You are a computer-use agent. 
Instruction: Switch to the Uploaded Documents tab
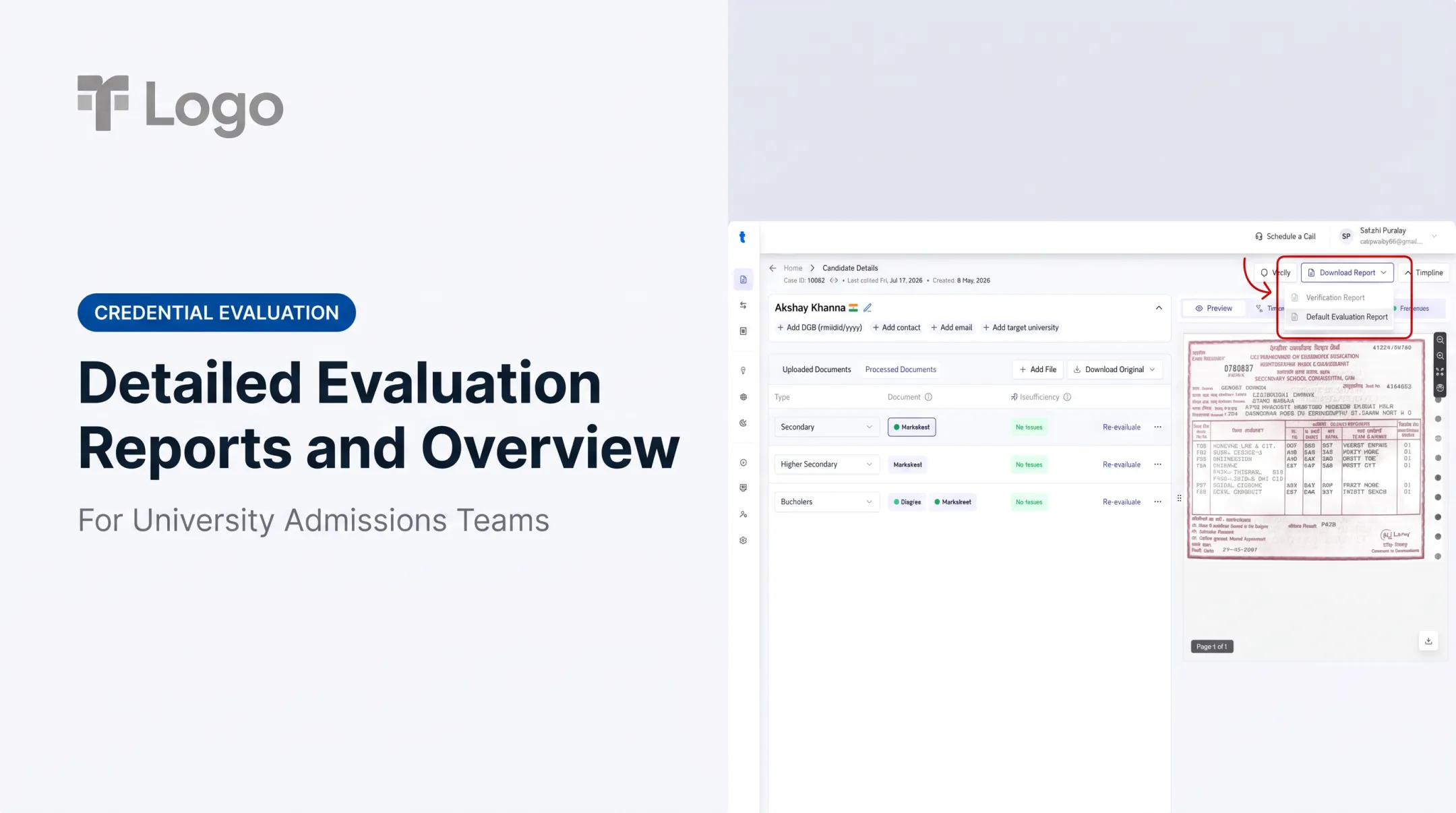816,369
